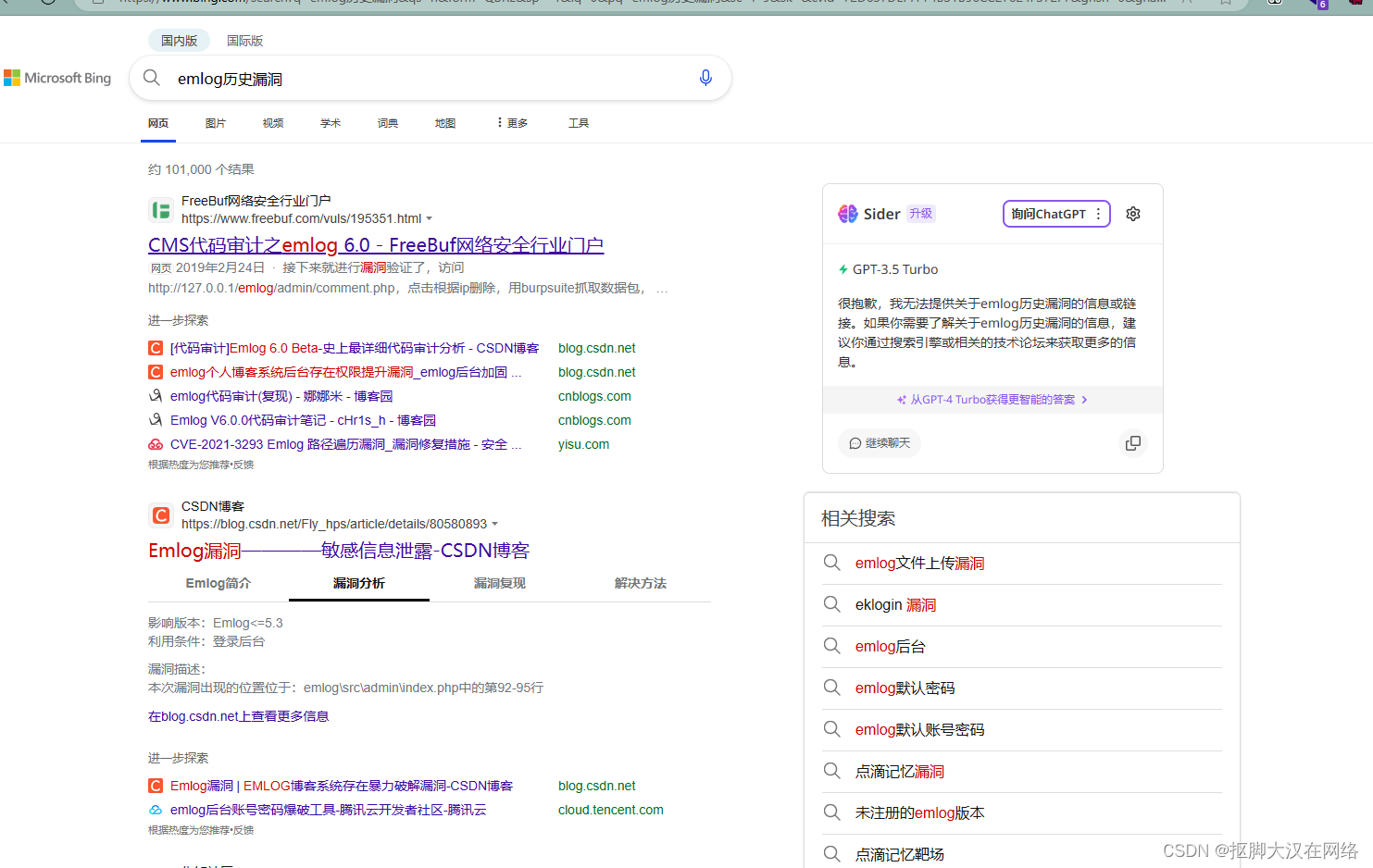The width and height of the screenshot is (1373, 868).
Task: Click search icon beside emlog默认密码
Action: pos(831,688)
